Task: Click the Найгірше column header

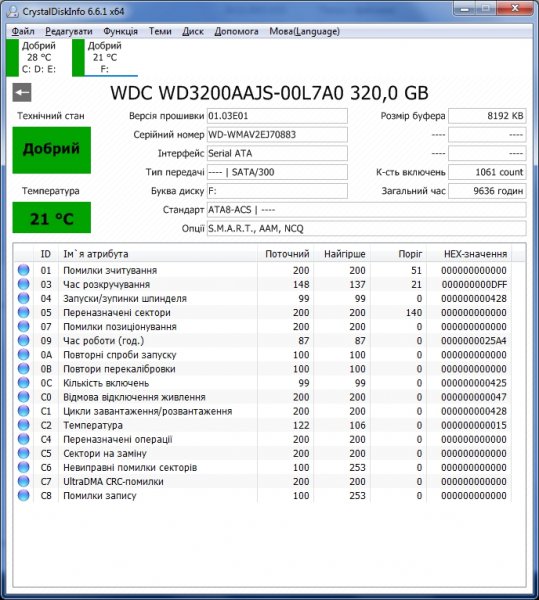Action: point(342,254)
